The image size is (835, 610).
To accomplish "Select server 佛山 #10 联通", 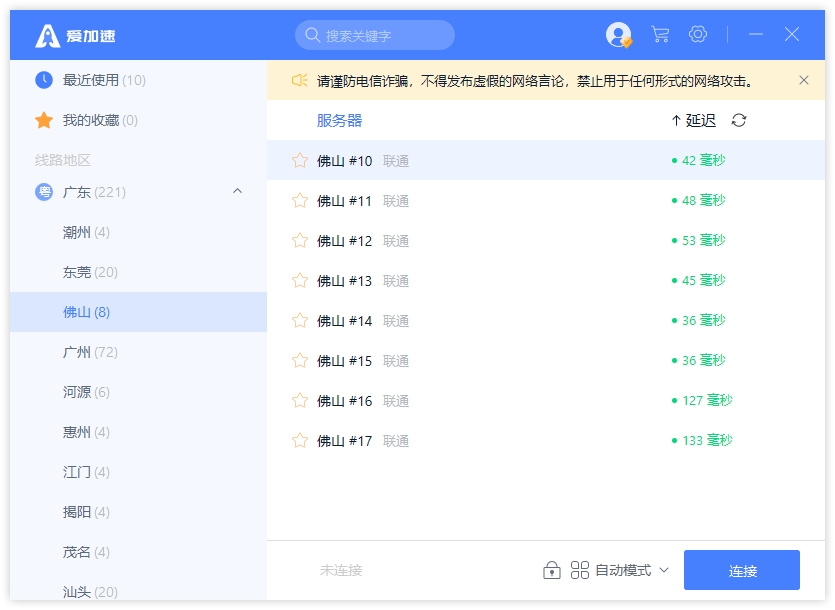I will 546,160.
